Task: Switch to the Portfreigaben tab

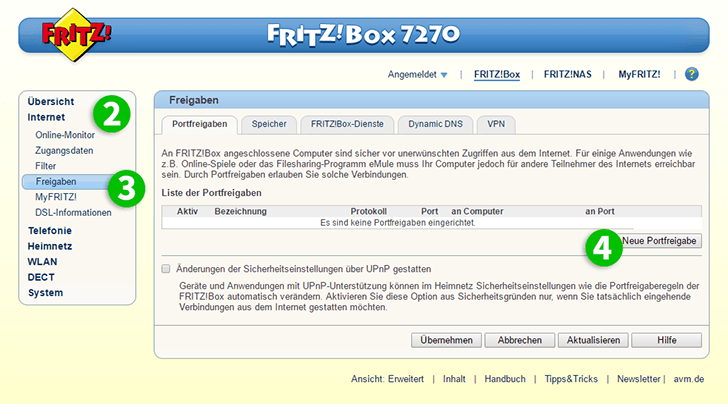Action: click(200, 124)
